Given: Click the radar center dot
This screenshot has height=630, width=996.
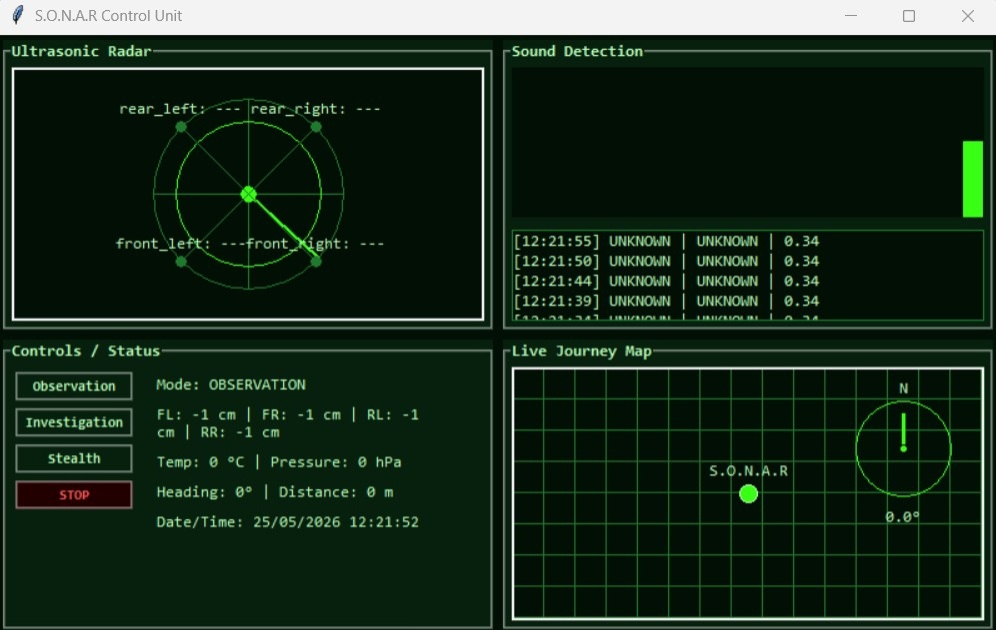Looking at the screenshot, I should coord(248,194).
